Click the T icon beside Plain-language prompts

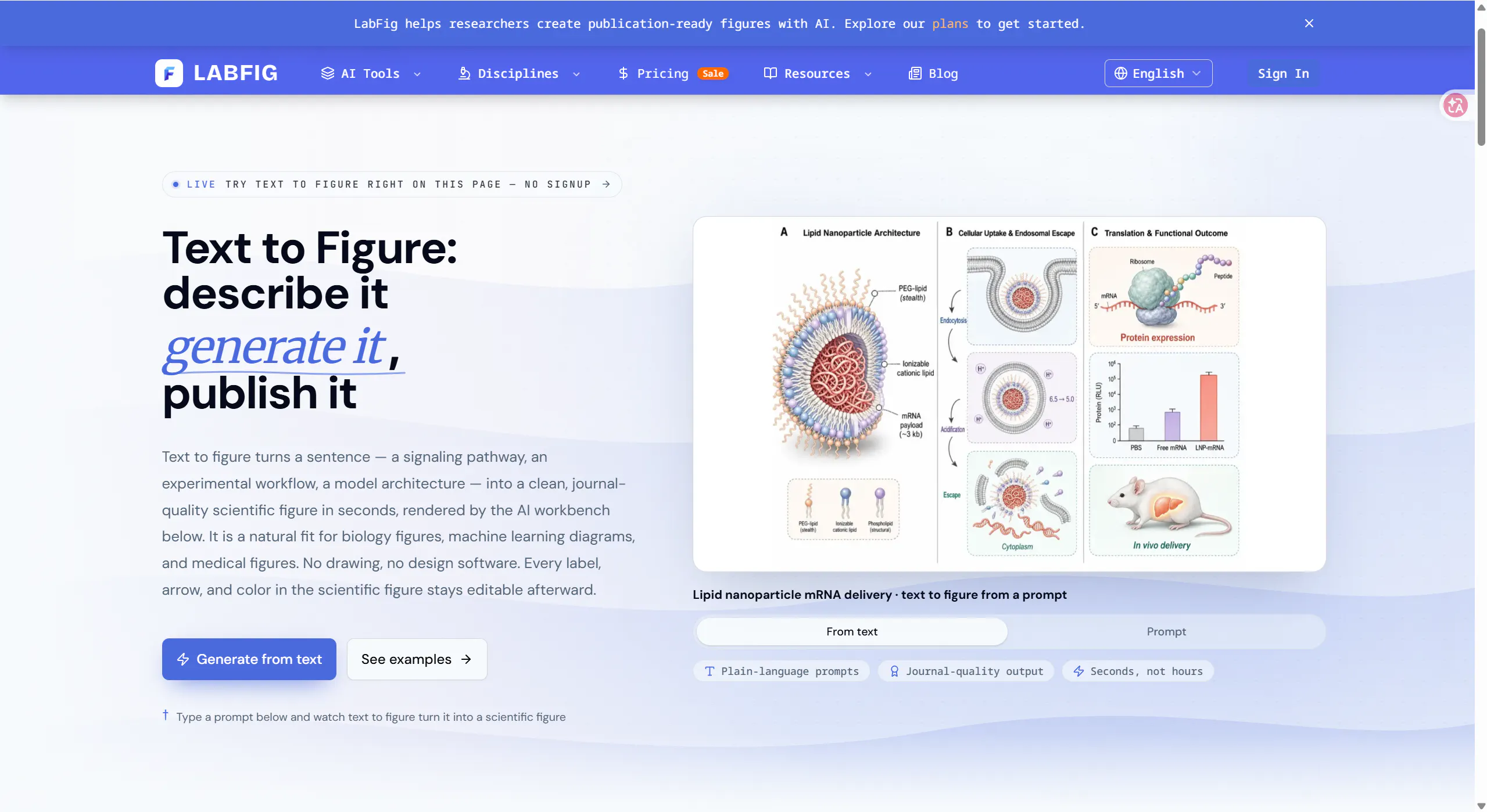(710, 671)
